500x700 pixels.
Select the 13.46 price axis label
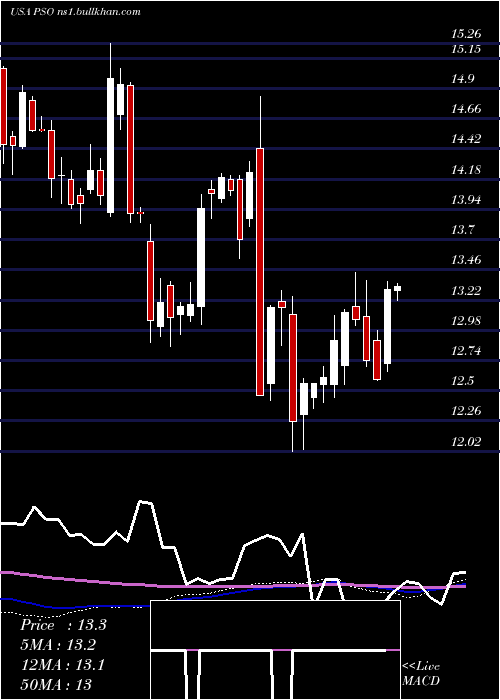[x=466, y=260]
